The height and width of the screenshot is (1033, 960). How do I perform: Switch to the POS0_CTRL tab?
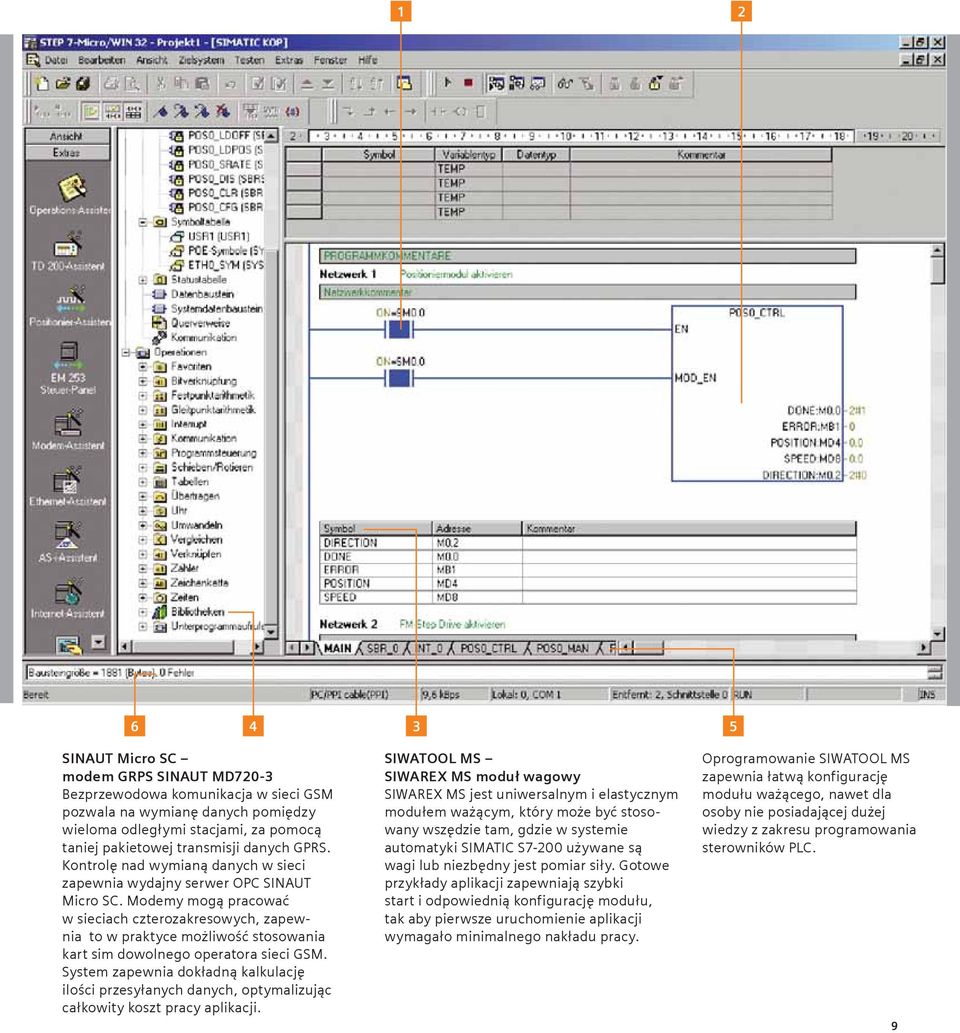(x=488, y=648)
